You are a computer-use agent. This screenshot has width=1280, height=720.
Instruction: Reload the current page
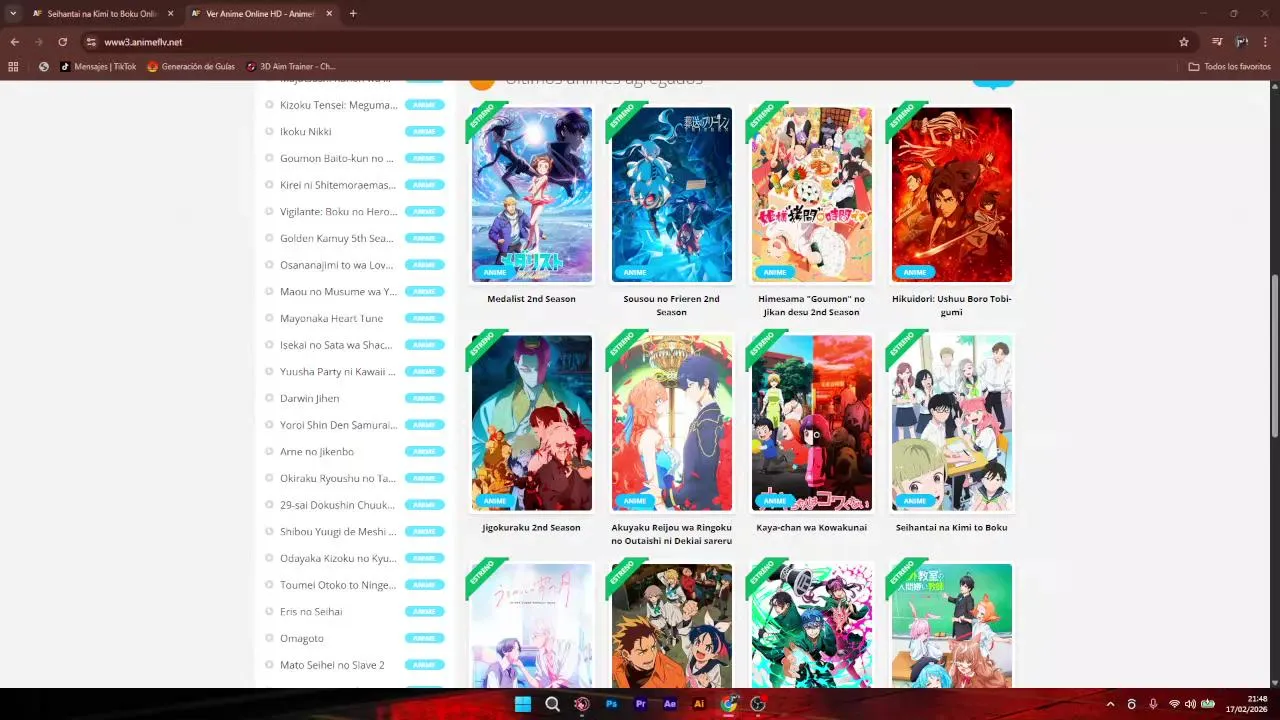[x=62, y=42]
